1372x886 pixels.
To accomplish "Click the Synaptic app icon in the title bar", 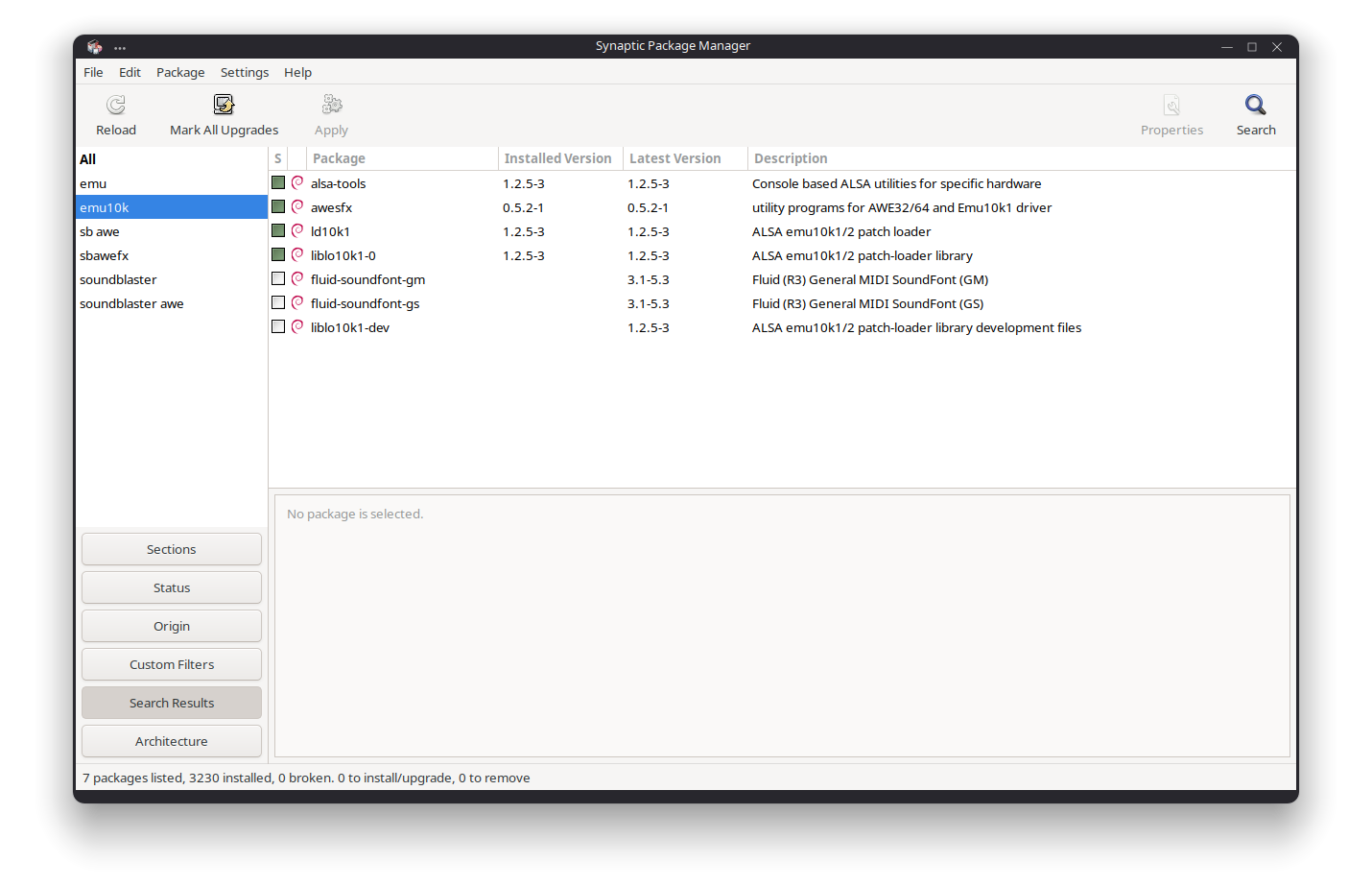I will click(x=94, y=46).
